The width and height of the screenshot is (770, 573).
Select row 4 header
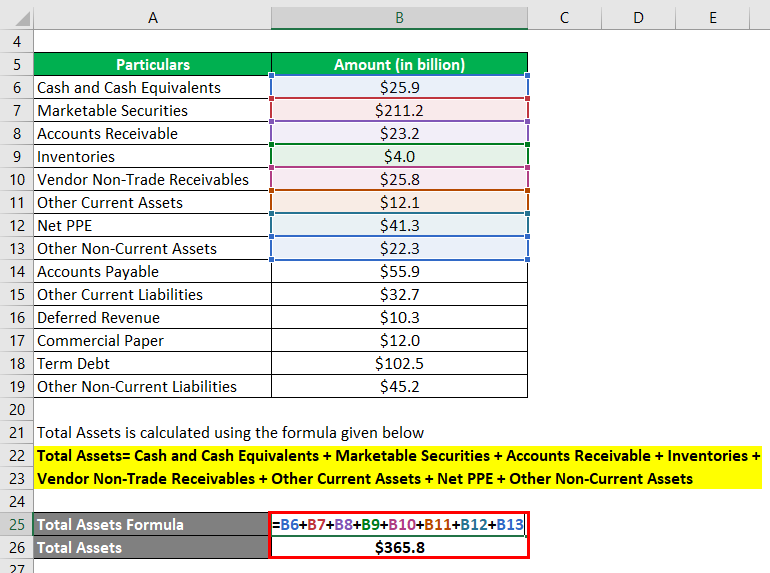point(17,41)
